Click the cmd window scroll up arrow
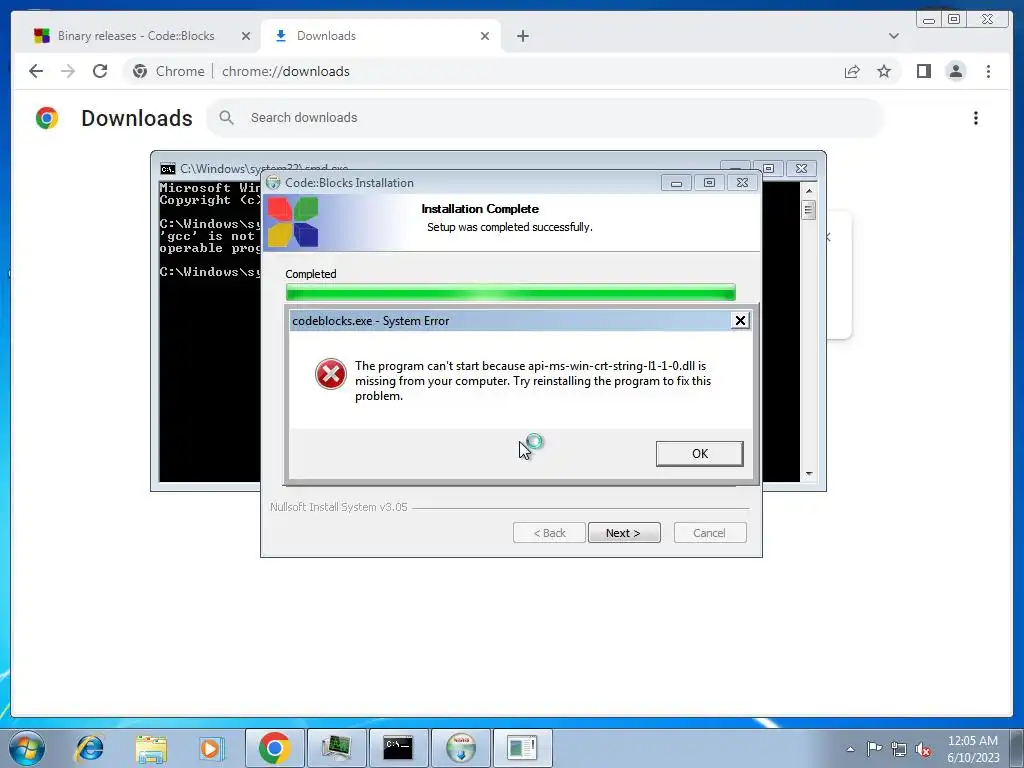Screen dimensions: 1024x768 pos(809,191)
